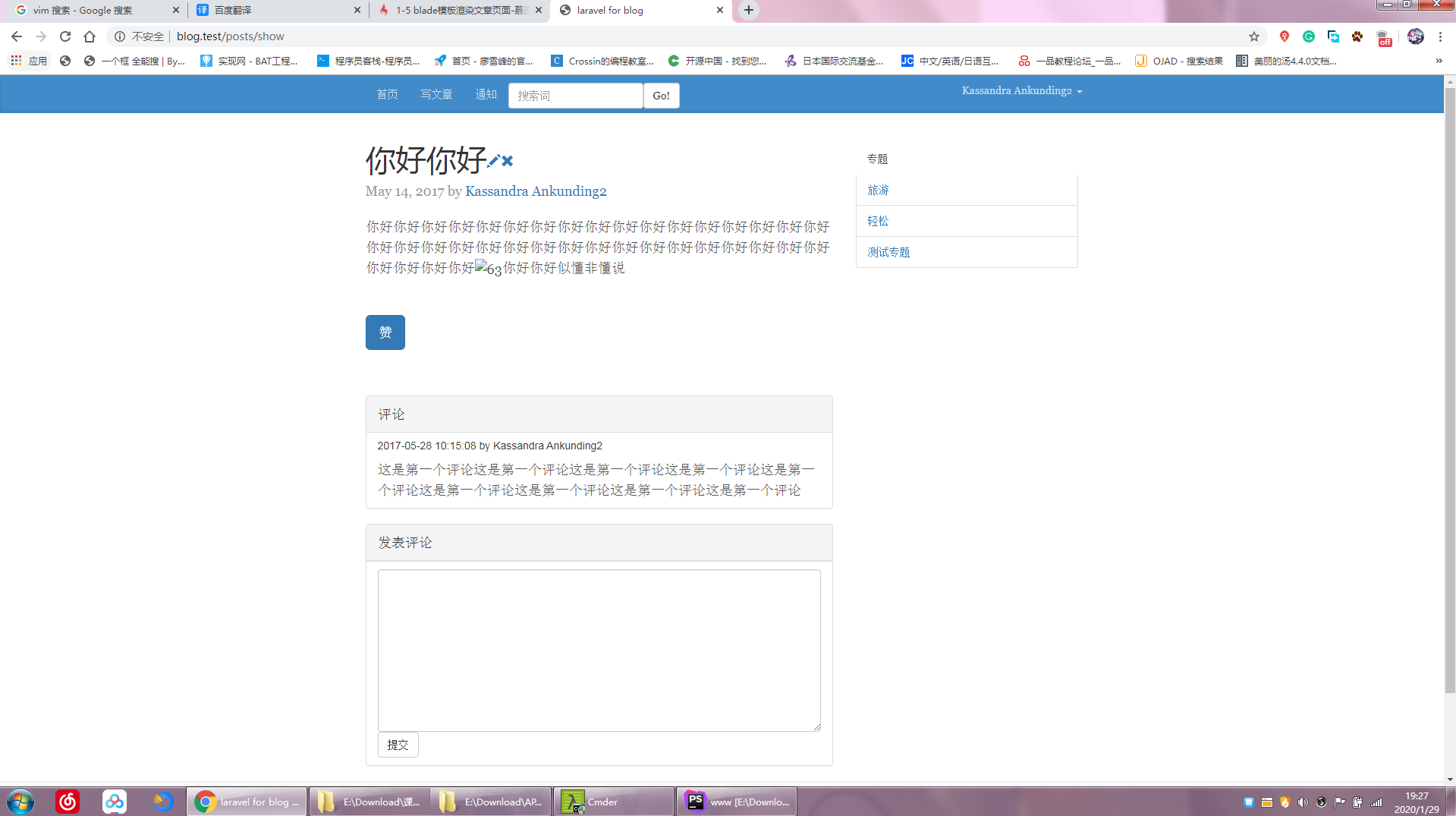This screenshot has height=816, width=1456.
Task: Switch to the vim Google search tab
Action: [x=97, y=11]
